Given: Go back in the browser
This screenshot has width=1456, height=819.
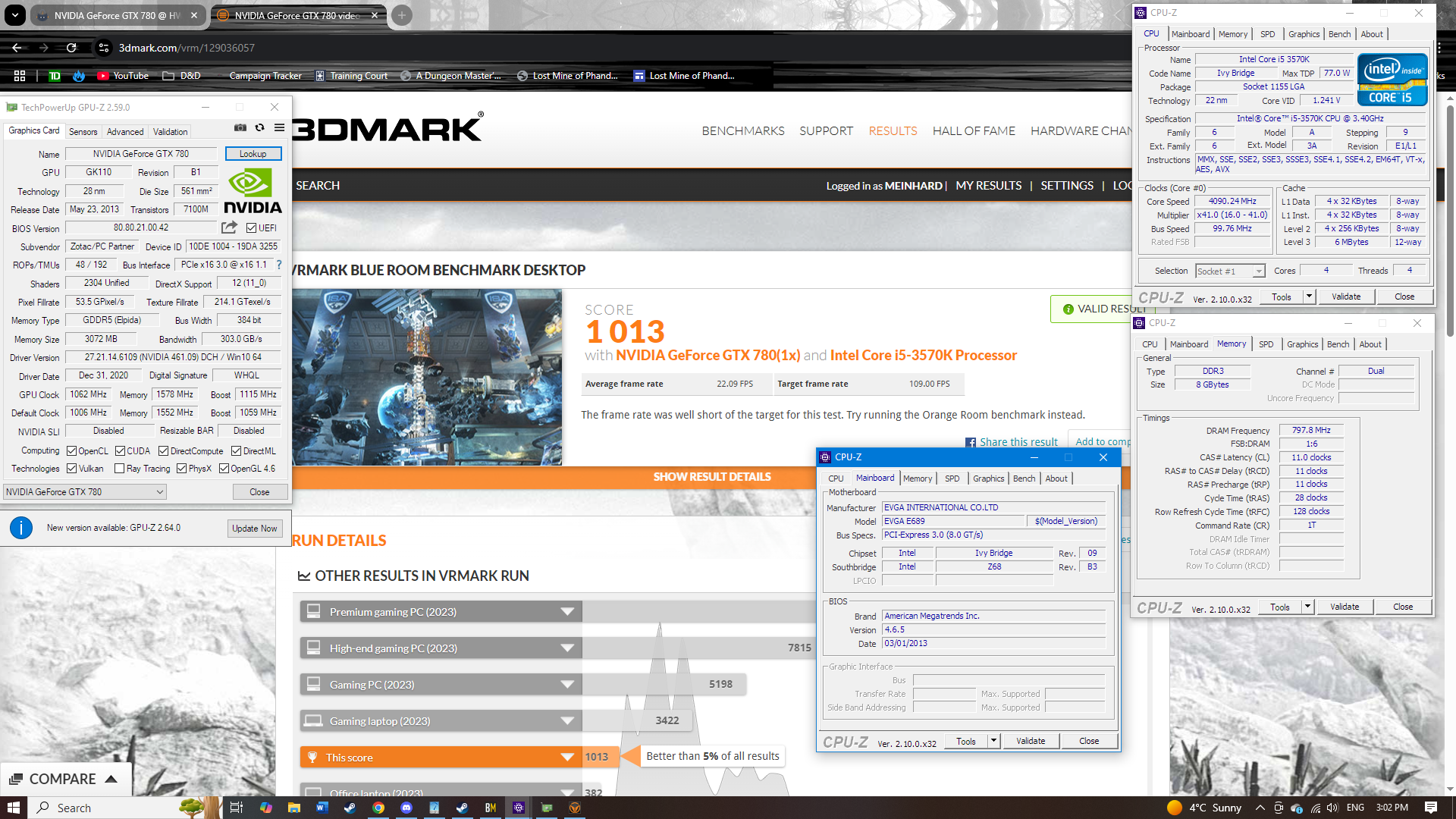Looking at the screenshot, I should 17,48.
